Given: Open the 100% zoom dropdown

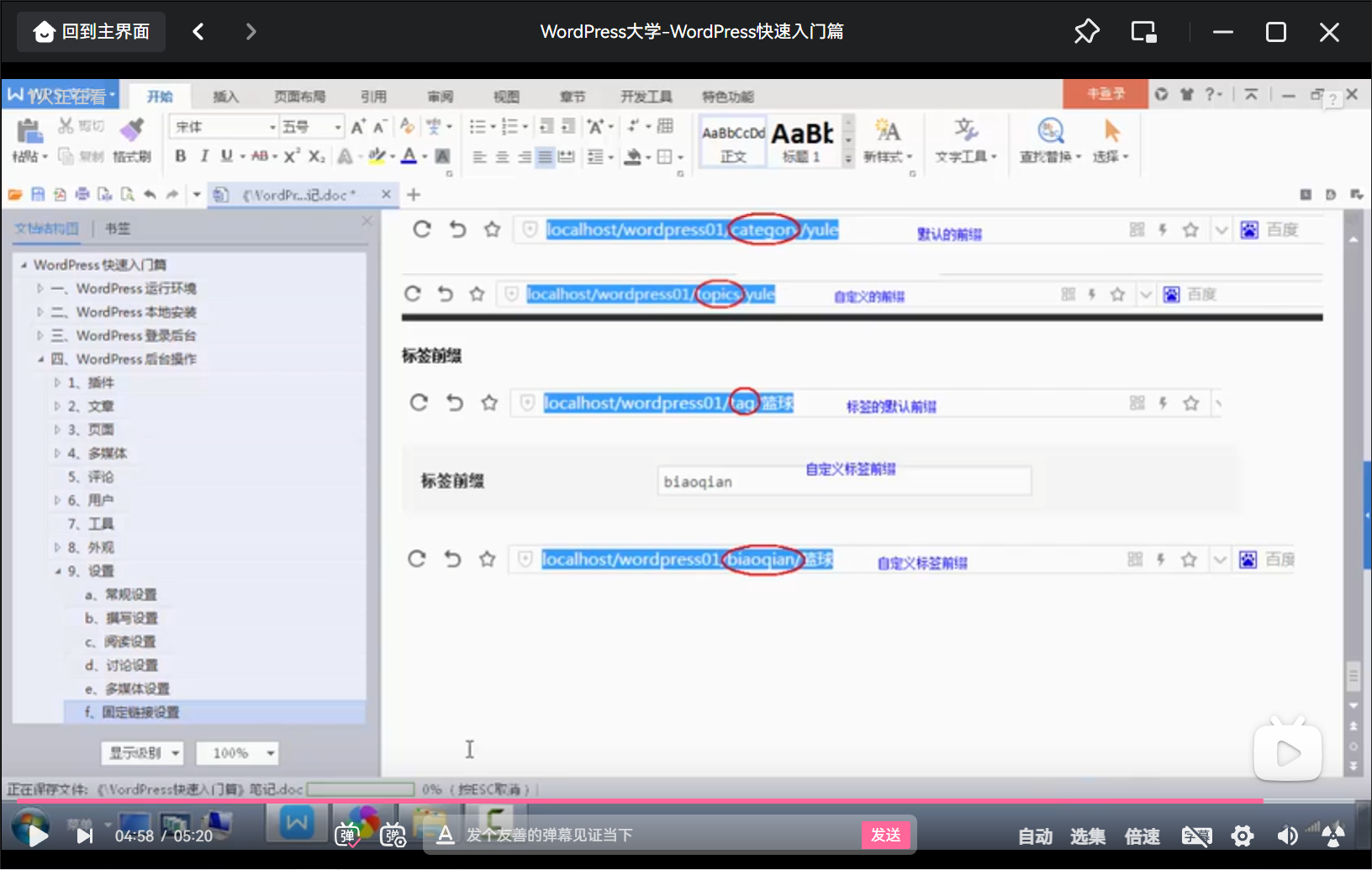Looking at the screenshot, I should [237, 753].
